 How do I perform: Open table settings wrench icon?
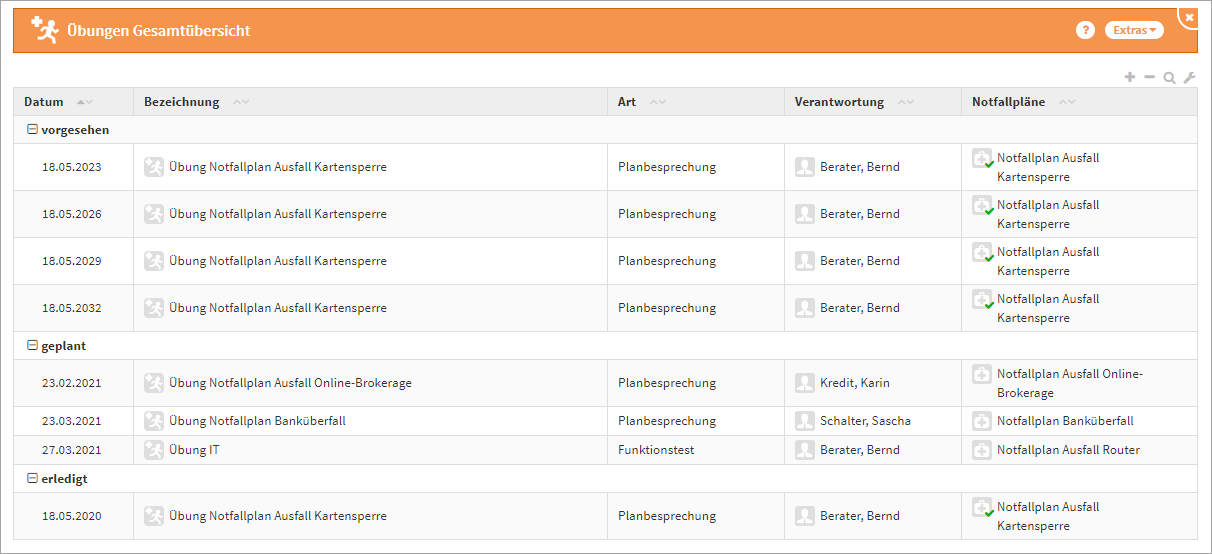click(x=1189, y=77)
